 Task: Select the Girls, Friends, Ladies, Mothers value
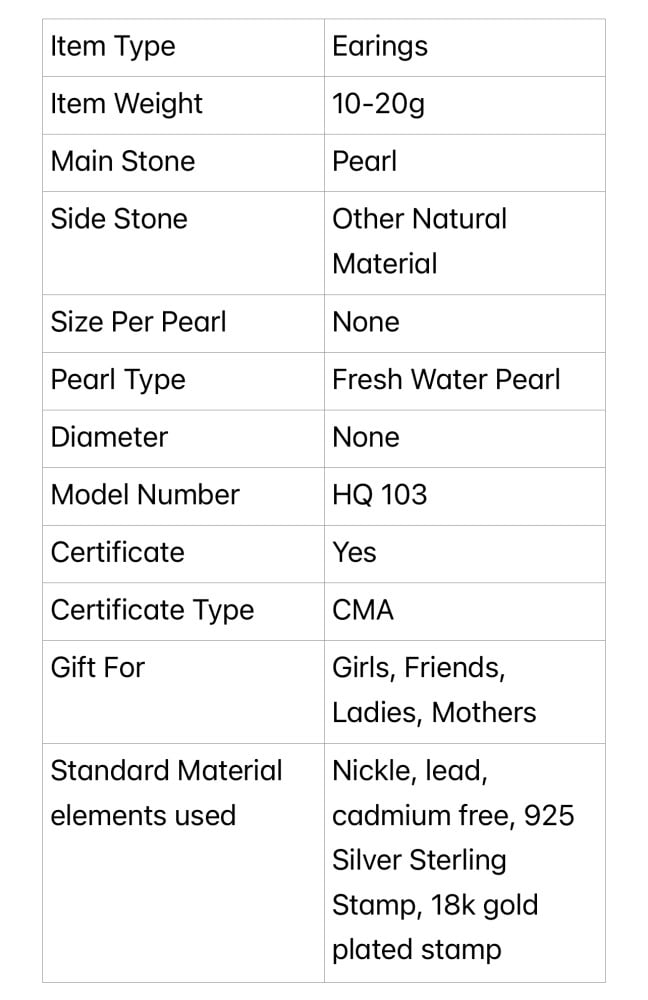(x=434, y=690)
